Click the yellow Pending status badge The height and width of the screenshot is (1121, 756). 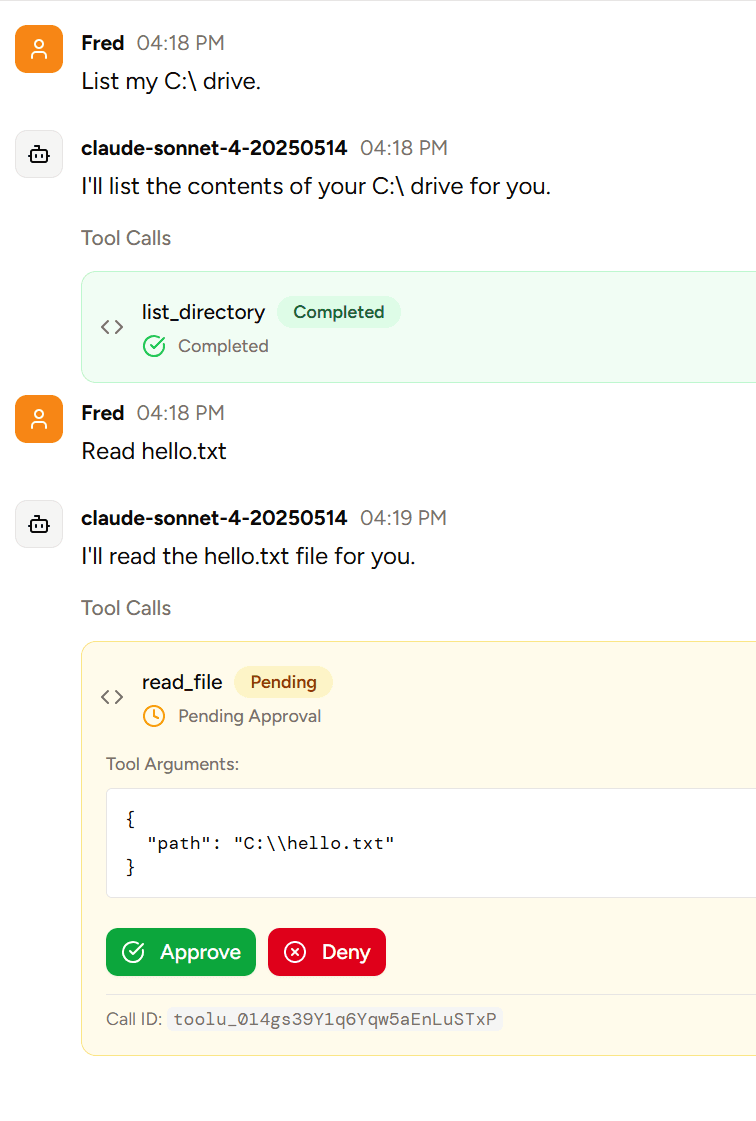283,682
